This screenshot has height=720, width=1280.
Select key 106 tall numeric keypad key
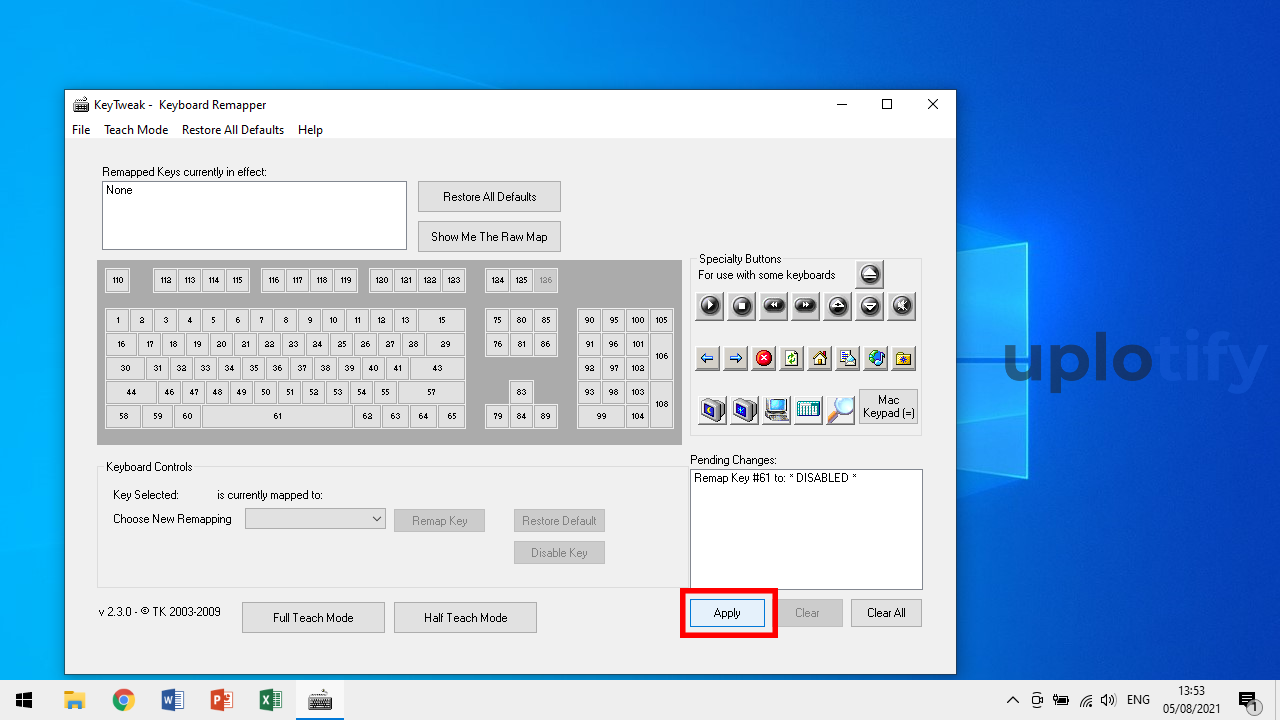point(662,356)
